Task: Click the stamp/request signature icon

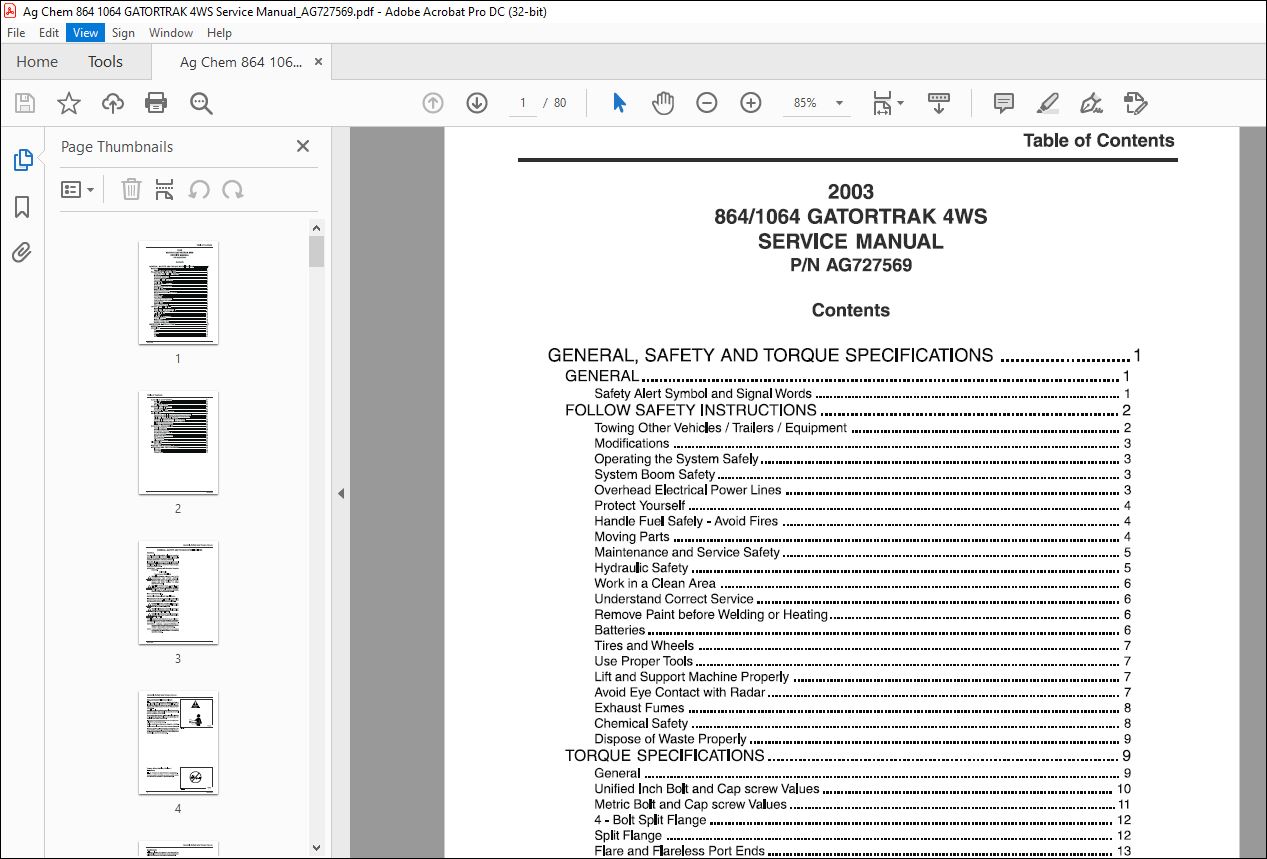Action: (1135, 103)
